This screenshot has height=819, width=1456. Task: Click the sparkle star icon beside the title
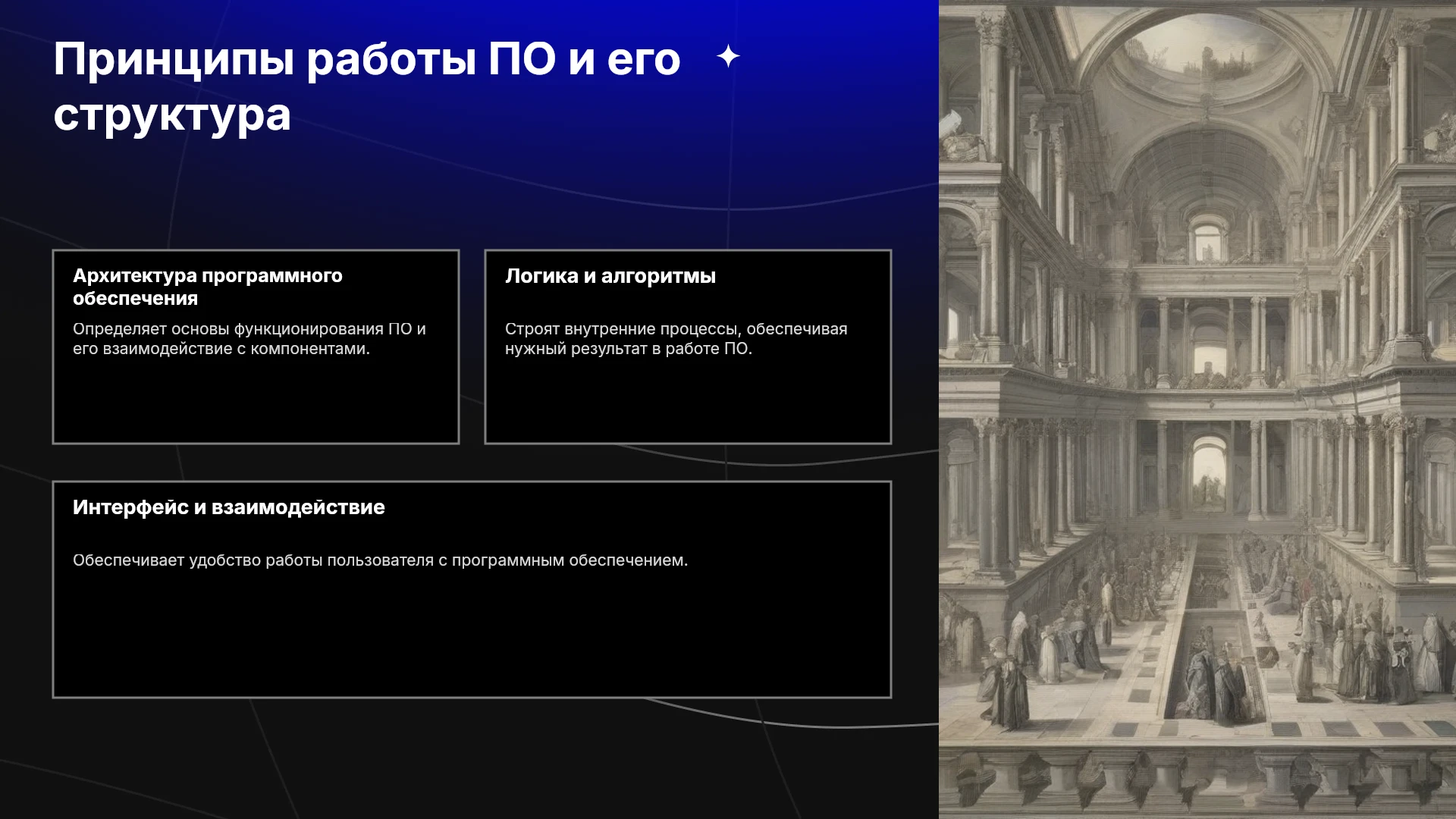pos(728,56)
